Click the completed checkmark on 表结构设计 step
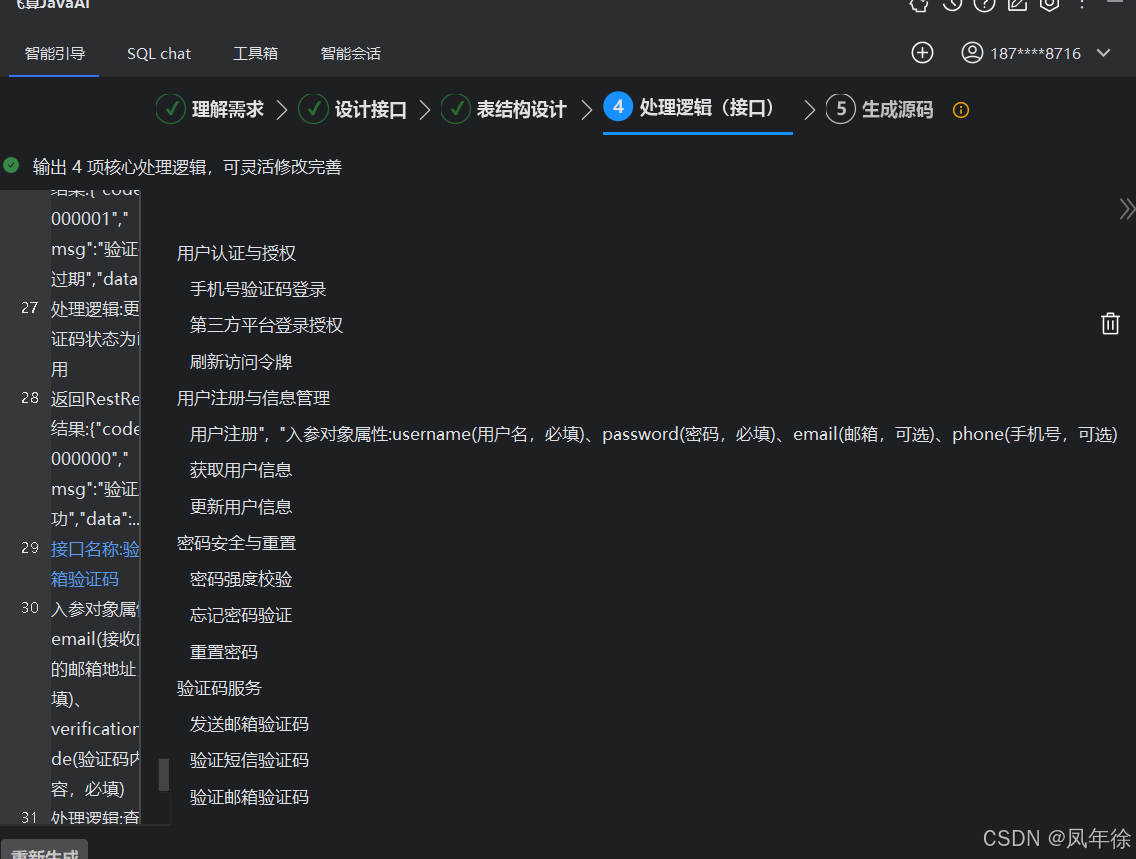This screenshot has height=859, width=1136. pyautogui.click(x=456, y=109)
